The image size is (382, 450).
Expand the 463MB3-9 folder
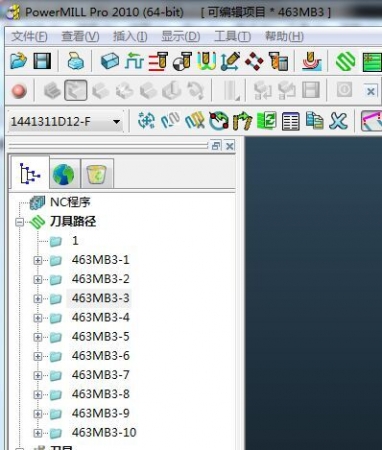click(38, 414)
